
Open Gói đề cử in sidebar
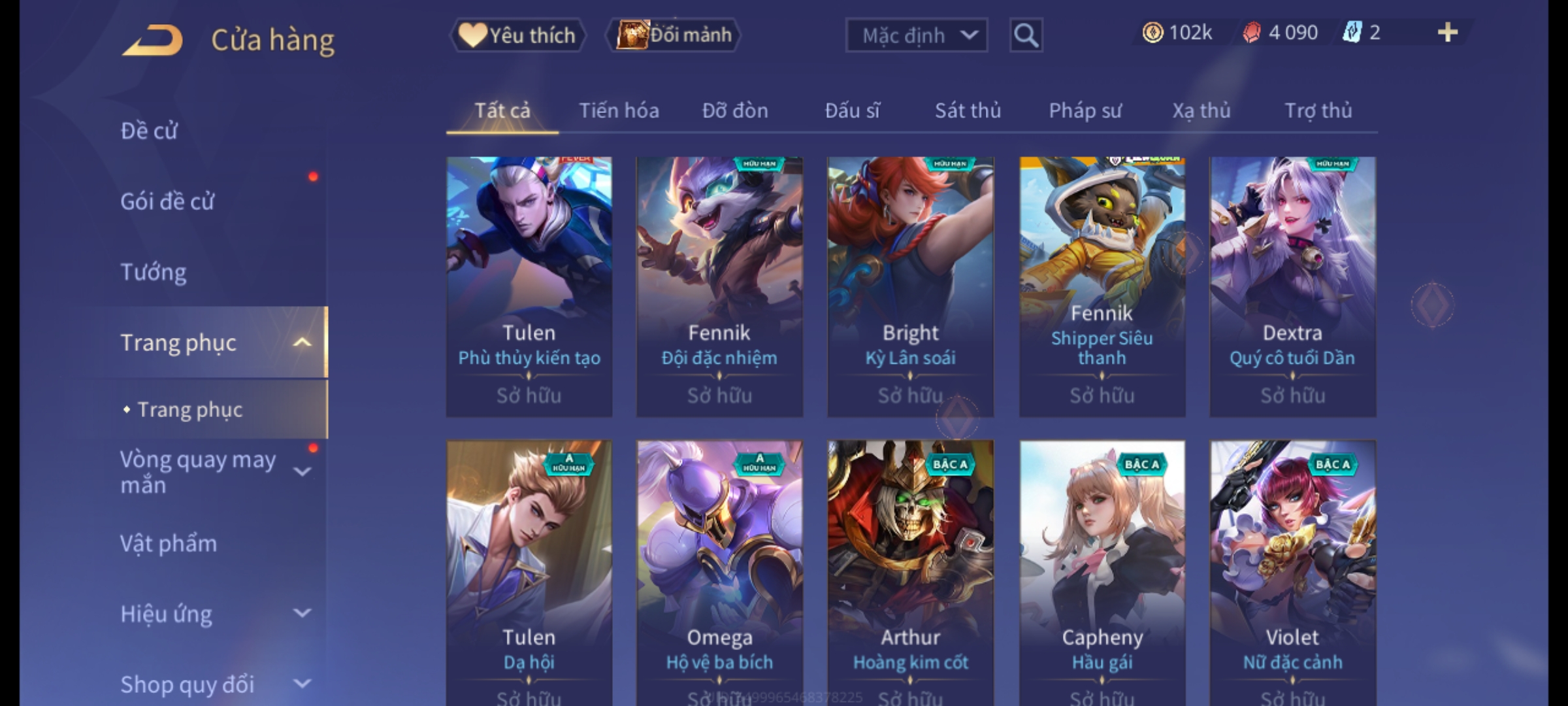(x=167, y=201)
